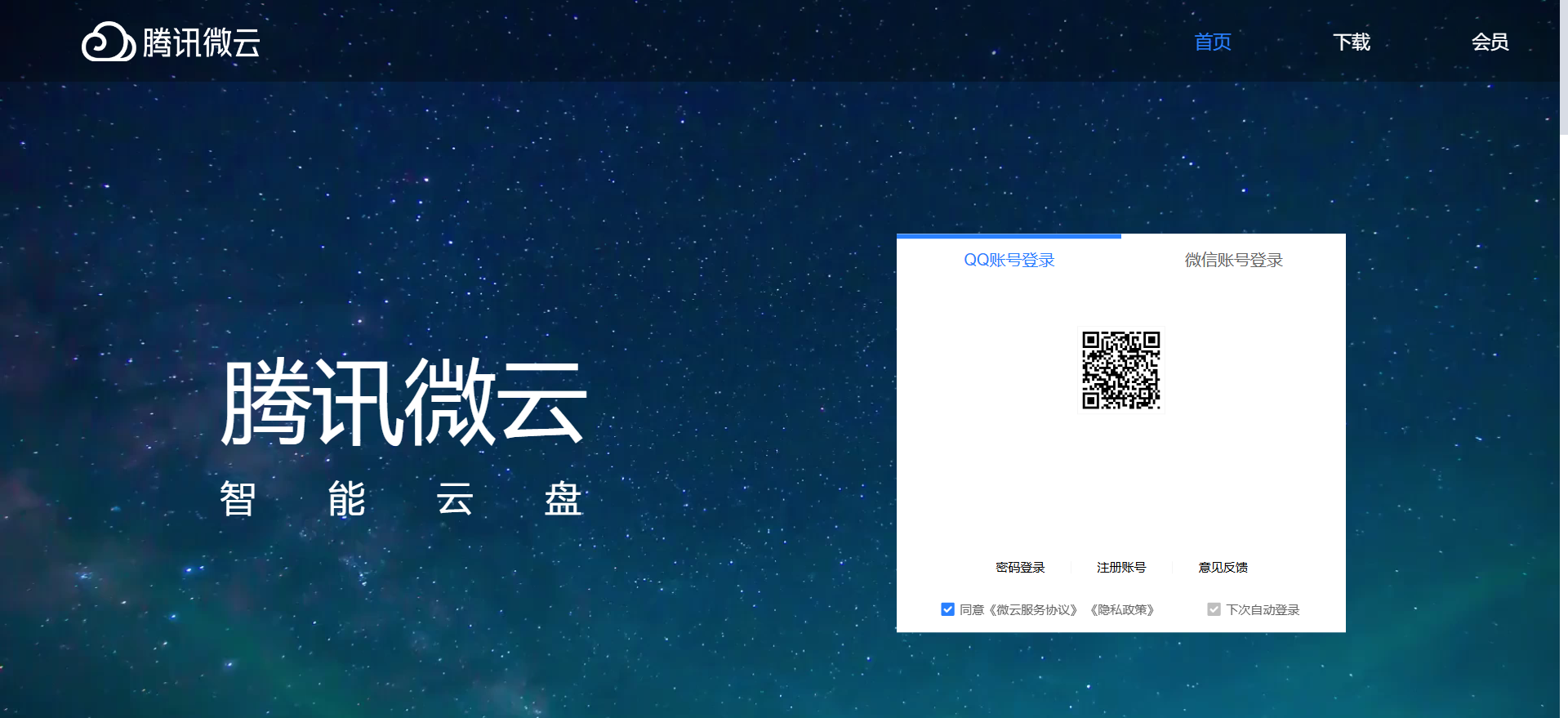The width and height of the screenshot is (1568, 718).
Task: Click the 同意 label beside the checkbox
Action: (x=971, y=610)
